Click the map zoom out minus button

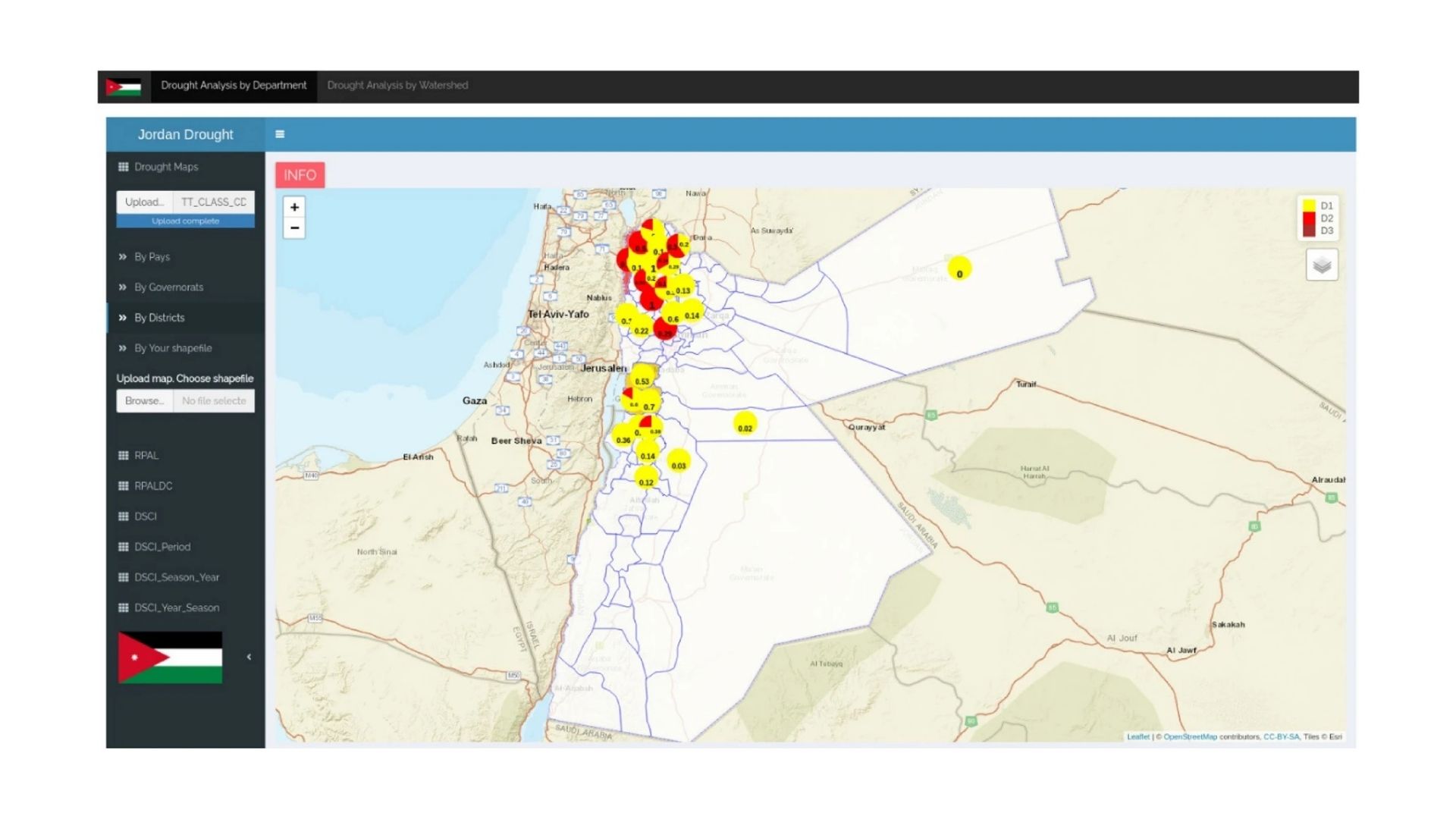coord(294,228)
